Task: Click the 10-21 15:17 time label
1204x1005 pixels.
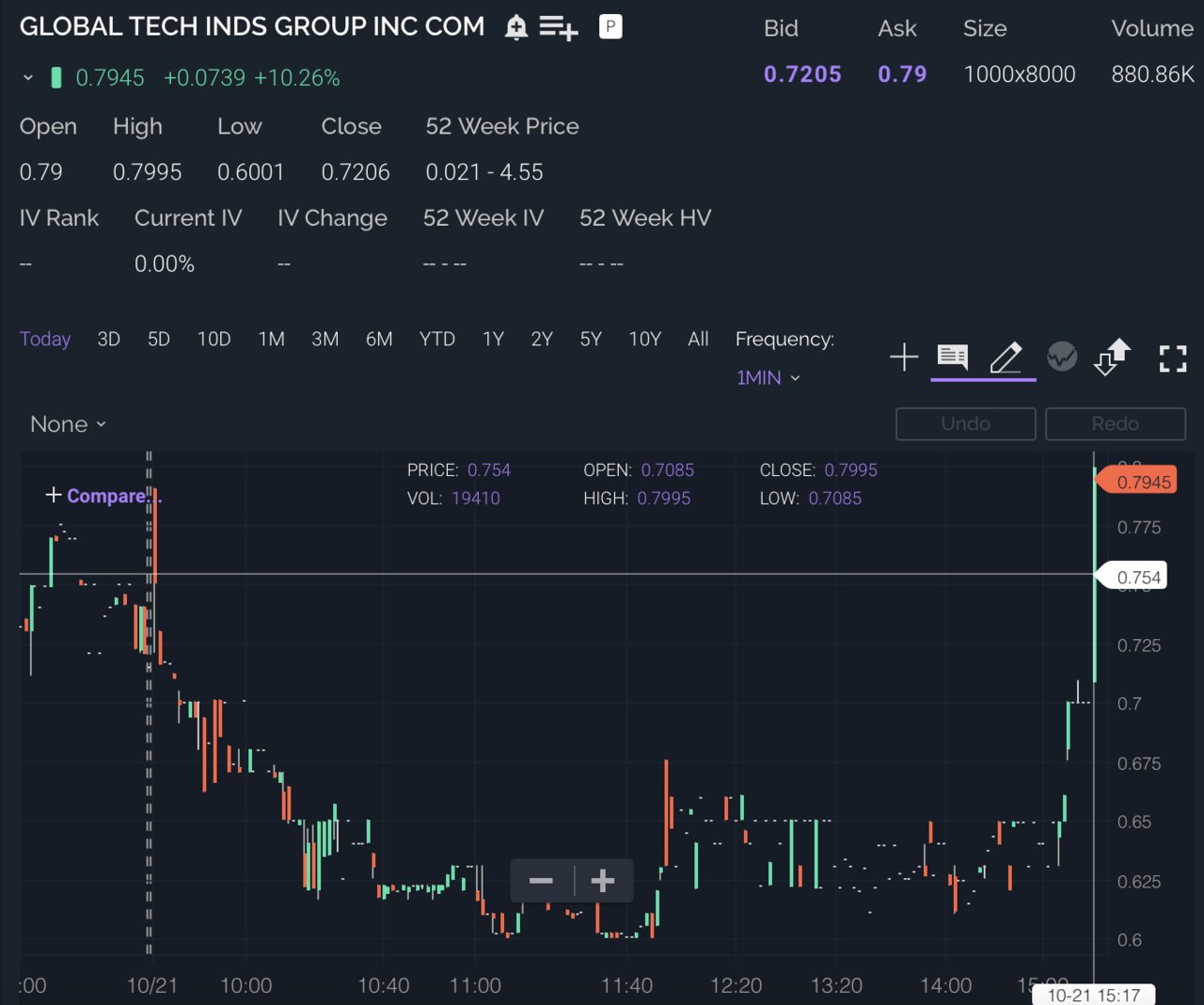Action: click(1094, 995)
